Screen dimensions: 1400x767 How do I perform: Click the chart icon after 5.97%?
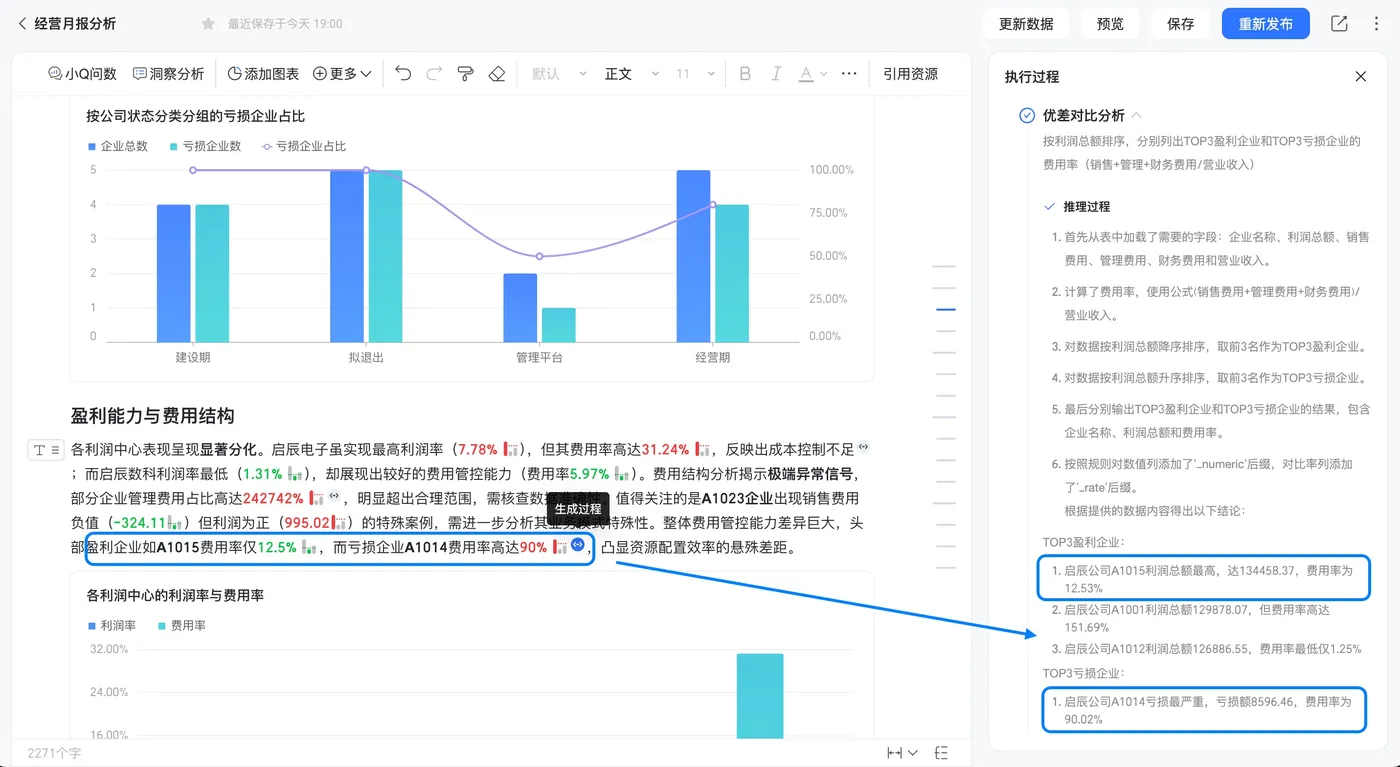[622, 474]
